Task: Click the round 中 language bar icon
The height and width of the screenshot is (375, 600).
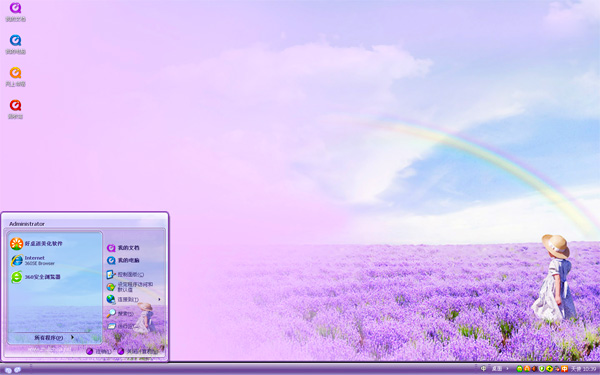Action: pos(483,368)
